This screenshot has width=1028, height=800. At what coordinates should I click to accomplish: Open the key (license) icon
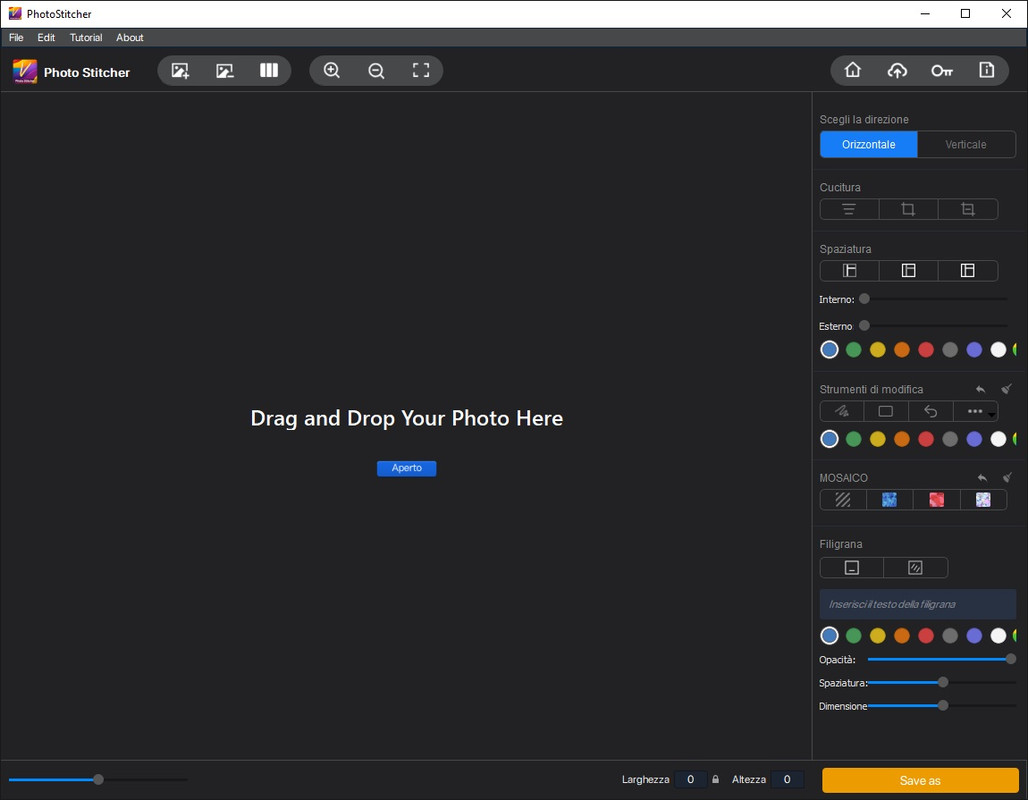point(942,71)
